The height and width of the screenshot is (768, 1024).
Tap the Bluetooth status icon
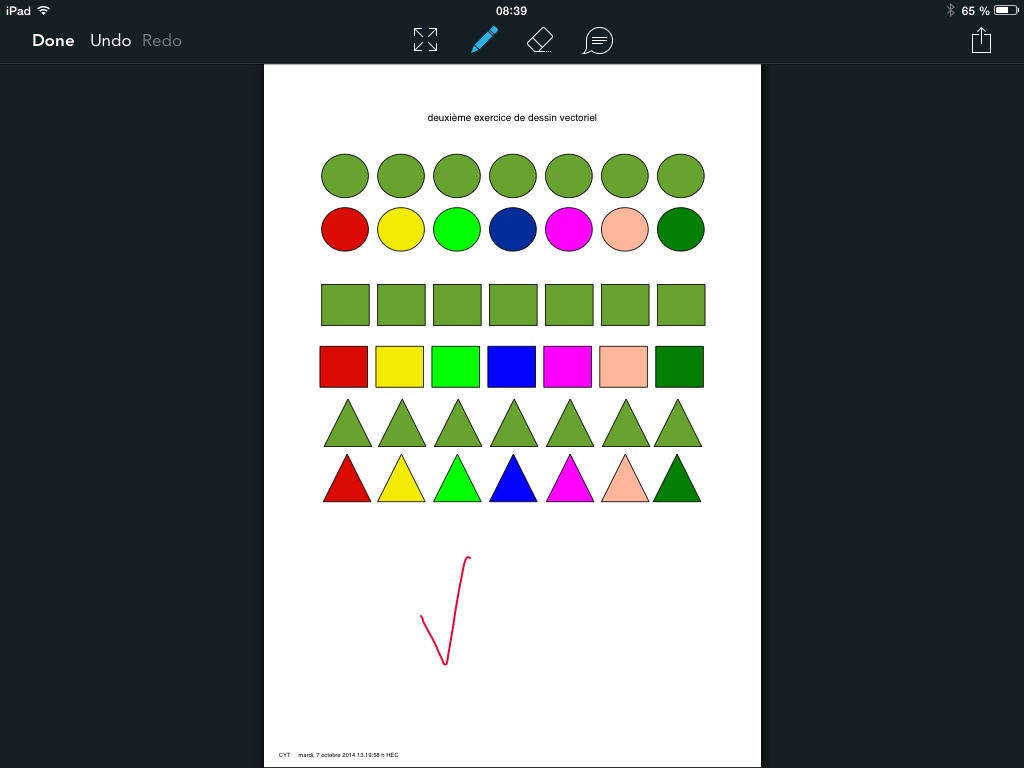click(950, 10)
